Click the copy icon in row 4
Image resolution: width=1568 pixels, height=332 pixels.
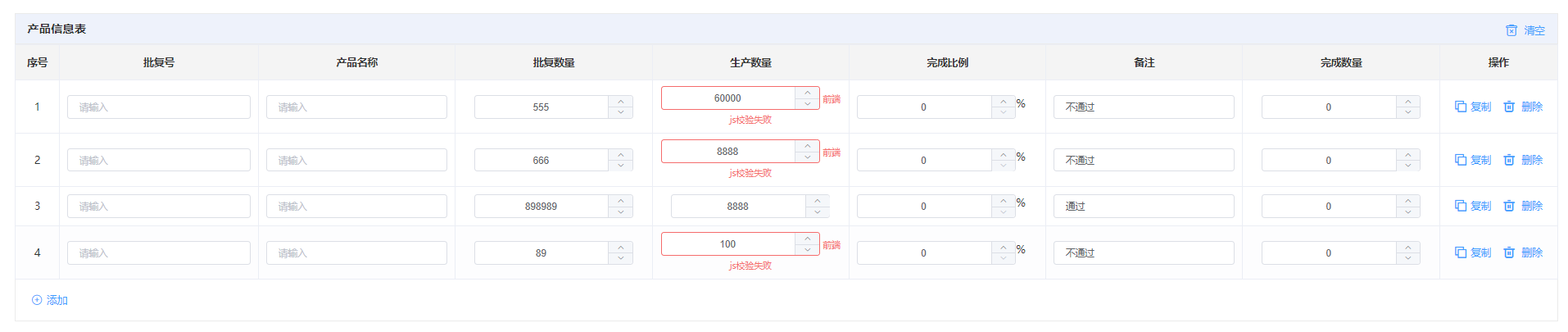(1460, 252)
